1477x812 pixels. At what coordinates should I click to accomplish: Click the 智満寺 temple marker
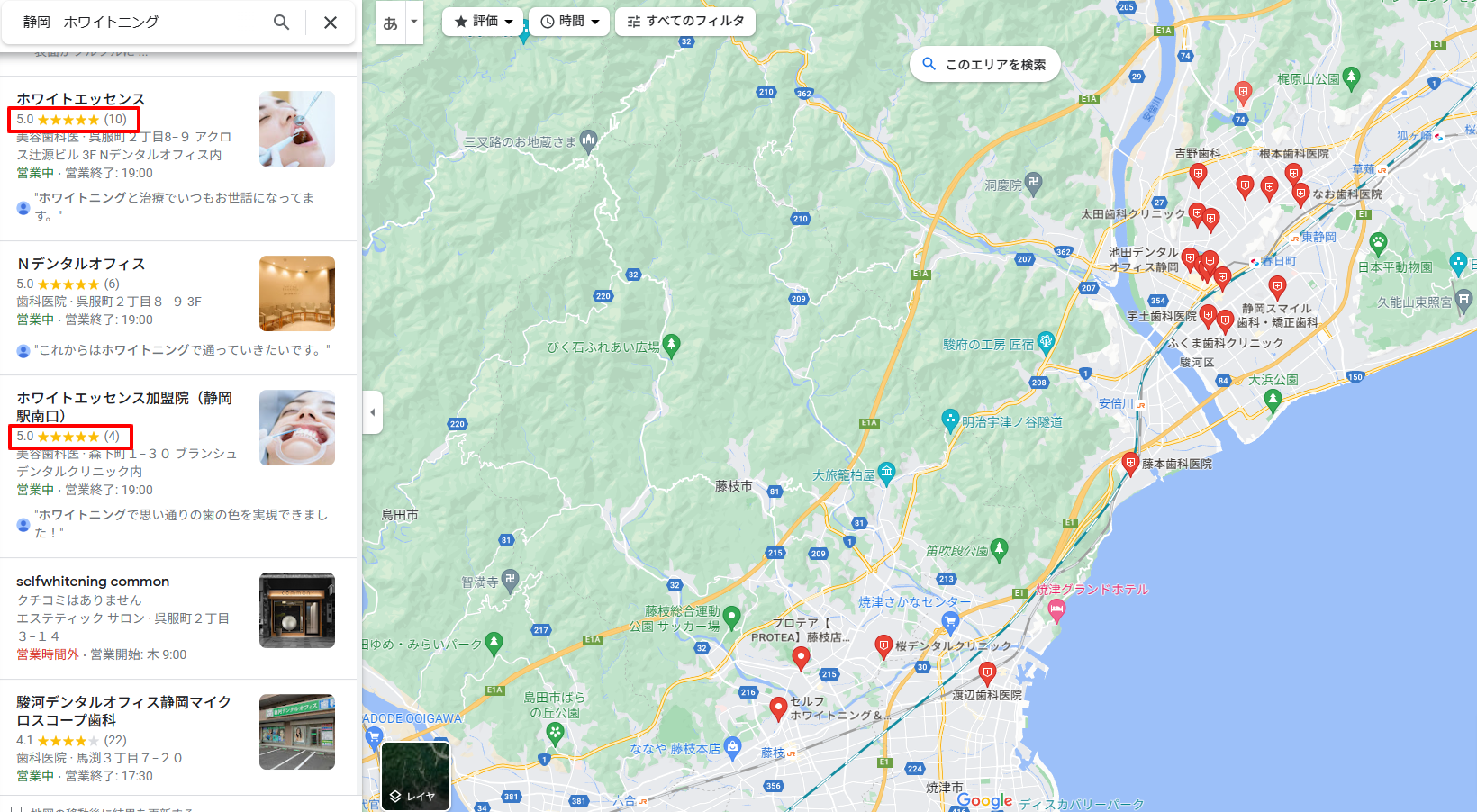pos(511,579)
